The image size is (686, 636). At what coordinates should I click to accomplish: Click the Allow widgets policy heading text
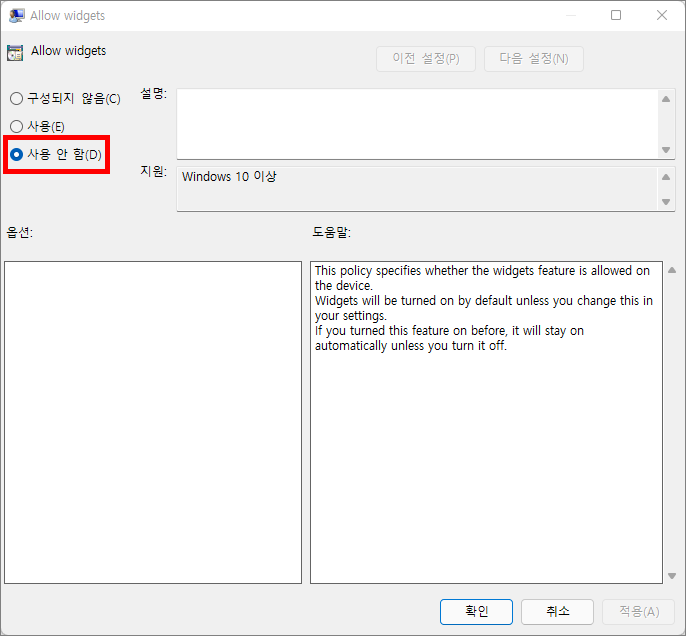[x=68, y=51]
